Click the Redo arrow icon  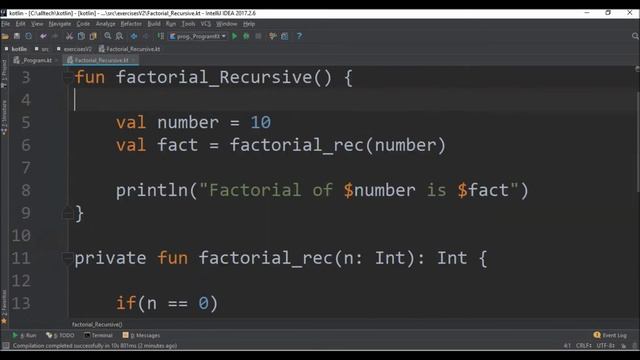click(x=55, y=36)
